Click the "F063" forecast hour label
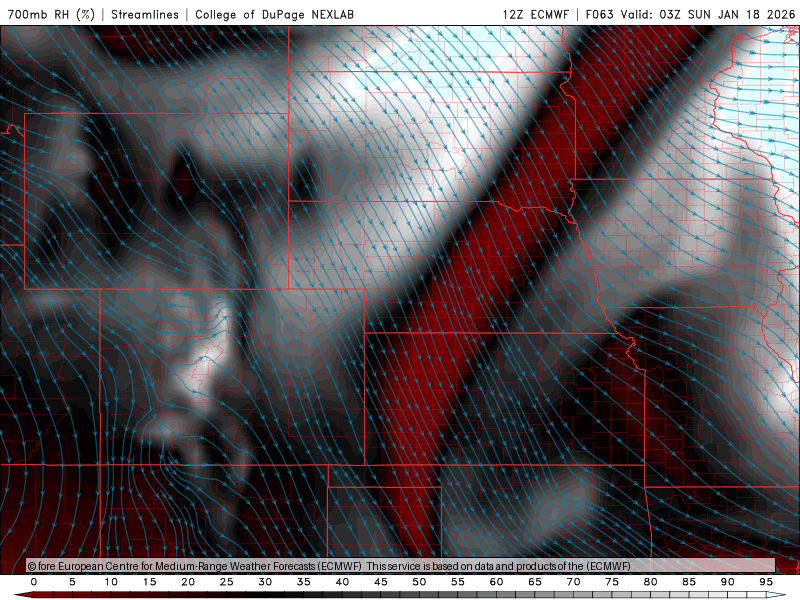 pyautogui.click(x=599, y=14)
